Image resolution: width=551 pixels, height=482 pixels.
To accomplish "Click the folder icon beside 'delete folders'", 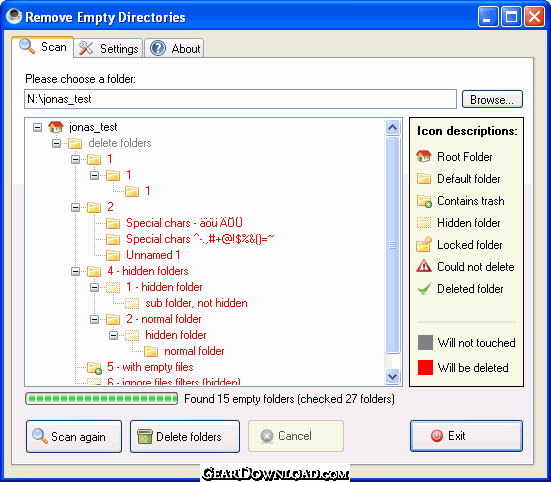I will point(75,143).
